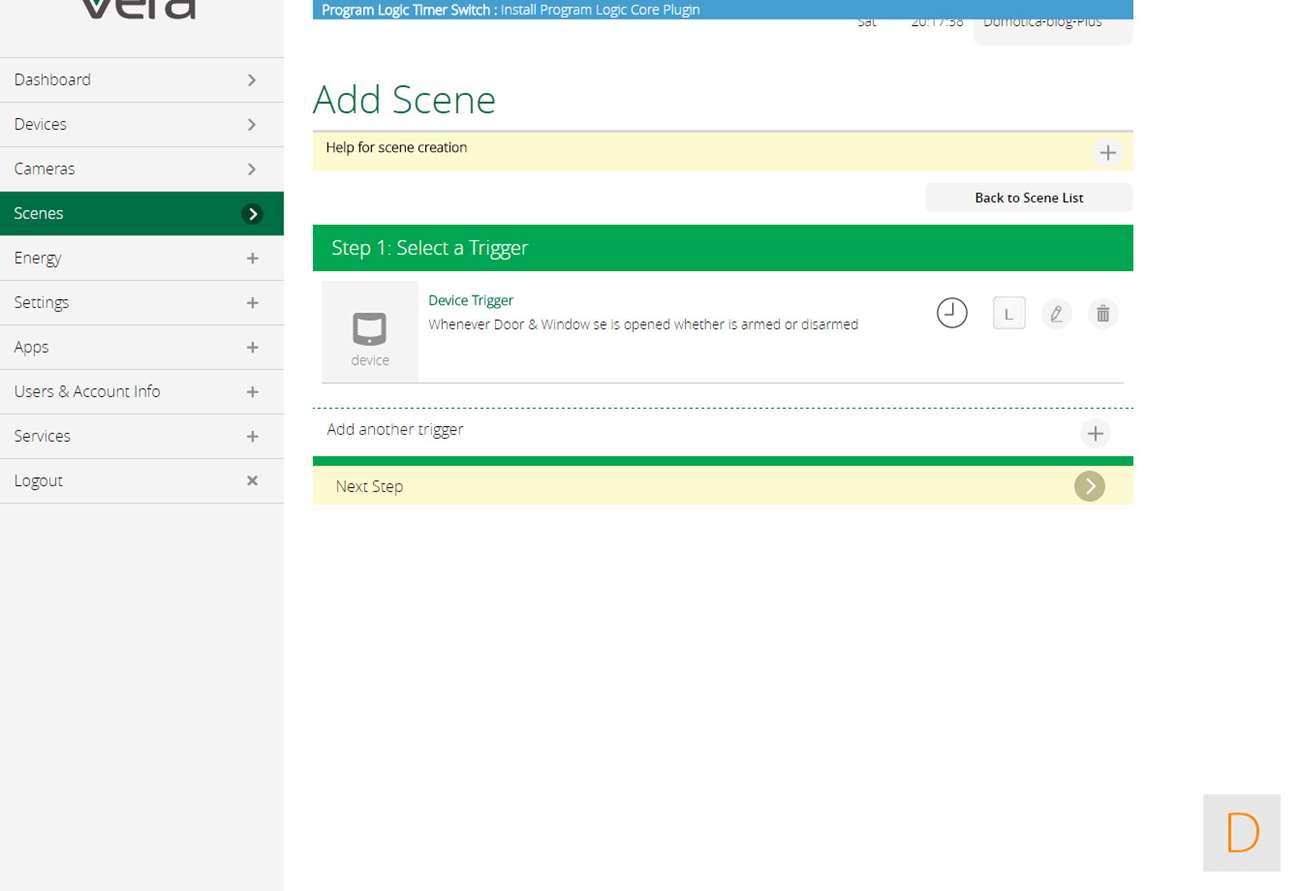Click the clock schedule icon on Device Trigger
This screenshot has width=1300, height=891.
pyautogui.click(x=951, y=313)
